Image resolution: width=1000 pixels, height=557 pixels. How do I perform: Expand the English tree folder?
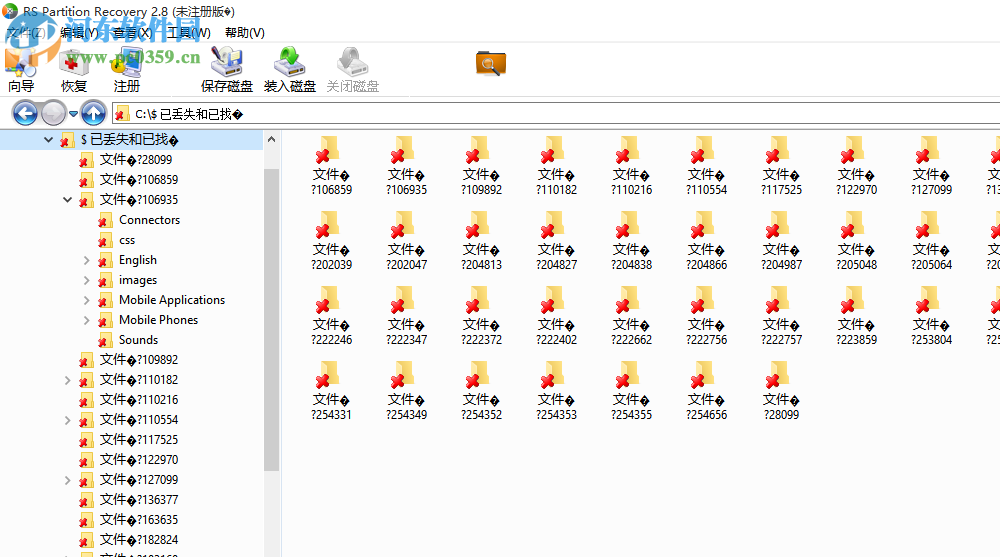[87, 260]
